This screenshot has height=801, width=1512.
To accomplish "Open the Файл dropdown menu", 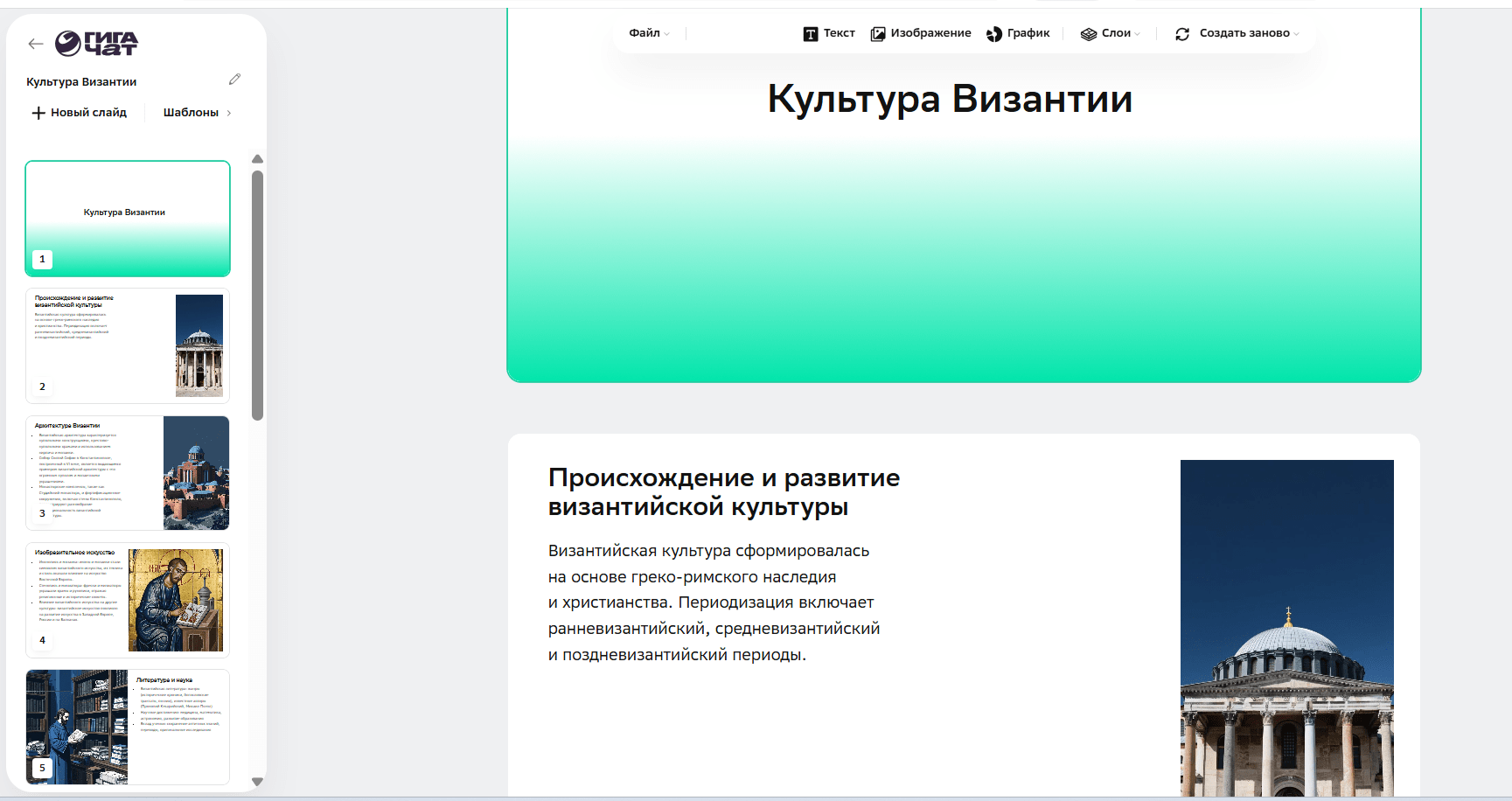I will pos(649,33).
